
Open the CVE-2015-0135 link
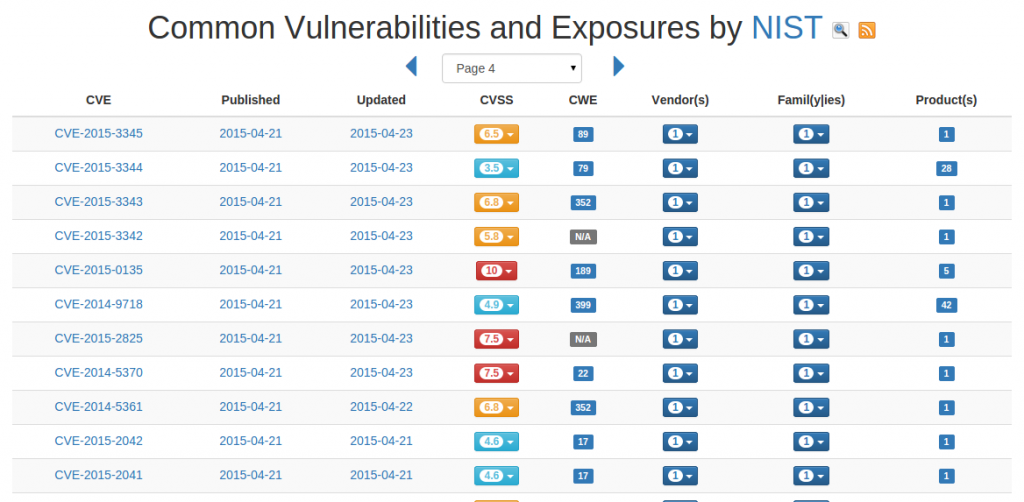coord(99,270)
